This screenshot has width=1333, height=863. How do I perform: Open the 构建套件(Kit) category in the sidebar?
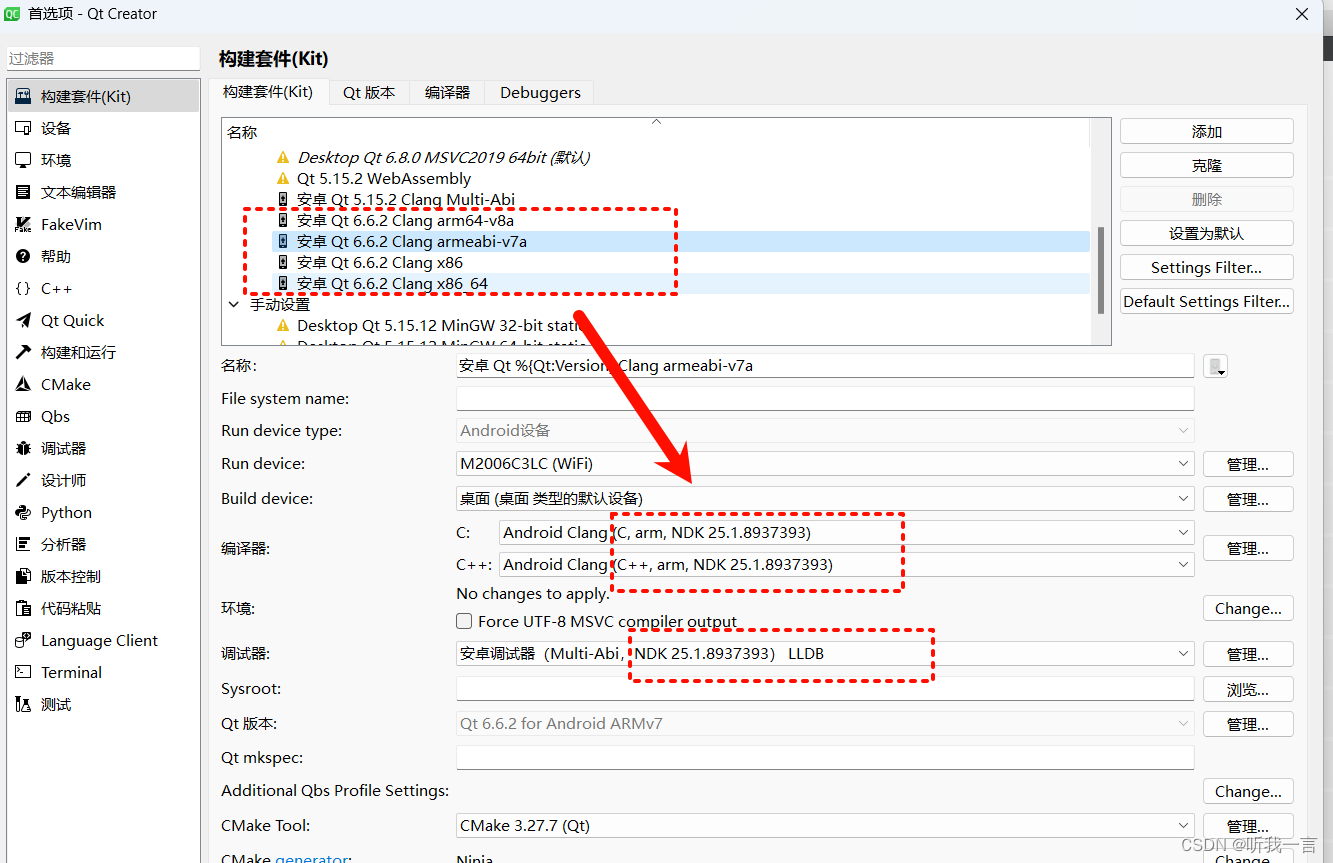click(x=103, y=96)
